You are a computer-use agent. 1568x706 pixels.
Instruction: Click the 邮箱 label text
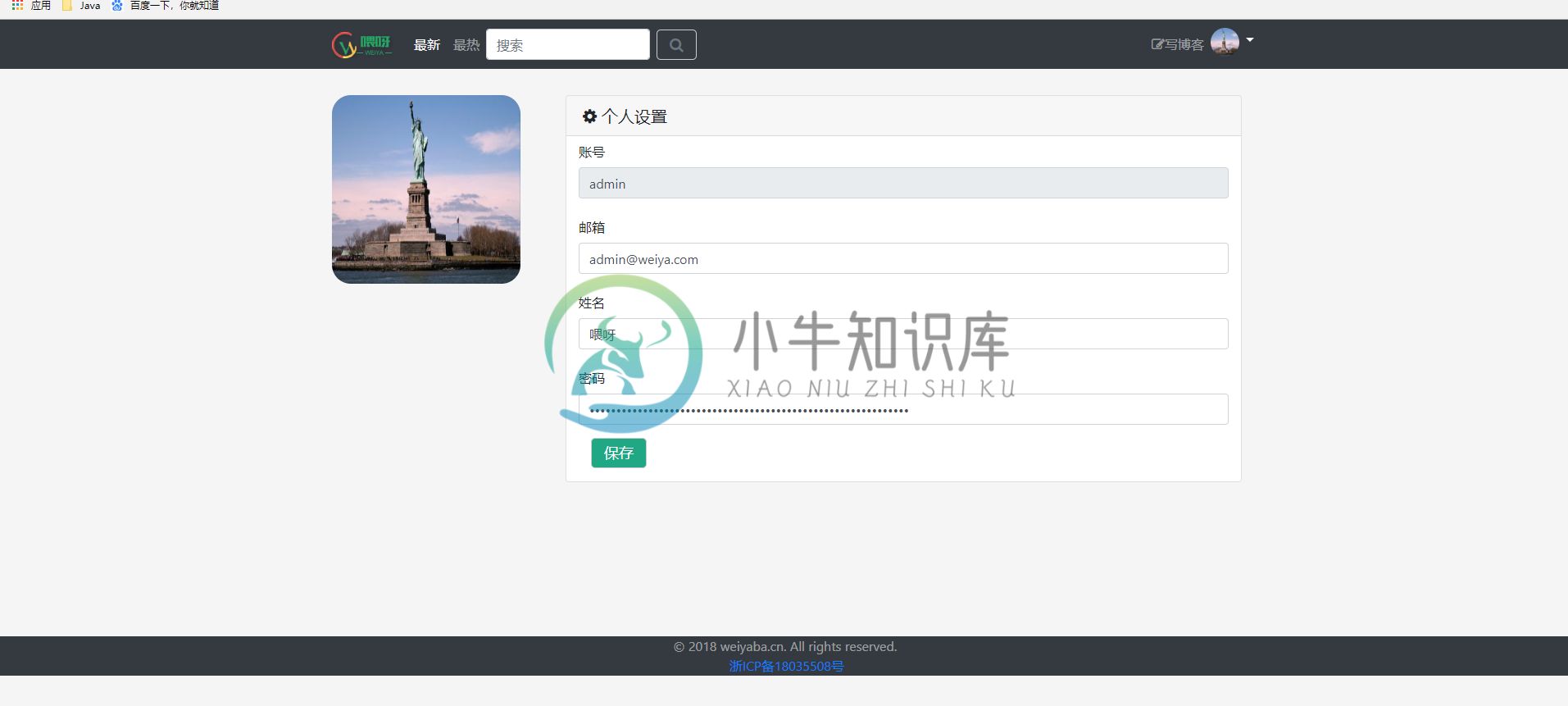pos(592,227)
